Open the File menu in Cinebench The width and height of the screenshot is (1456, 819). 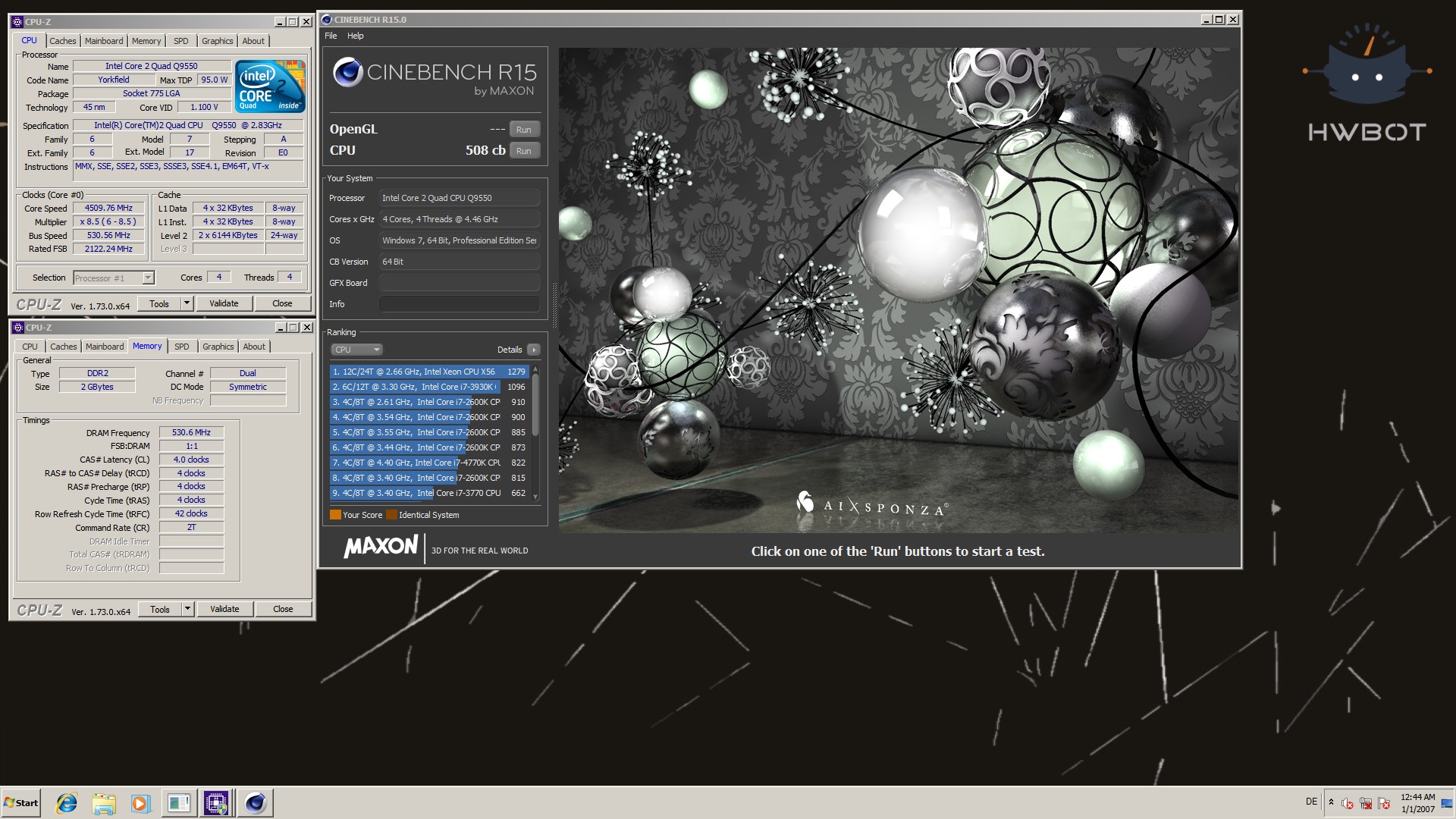coord(331,36)
